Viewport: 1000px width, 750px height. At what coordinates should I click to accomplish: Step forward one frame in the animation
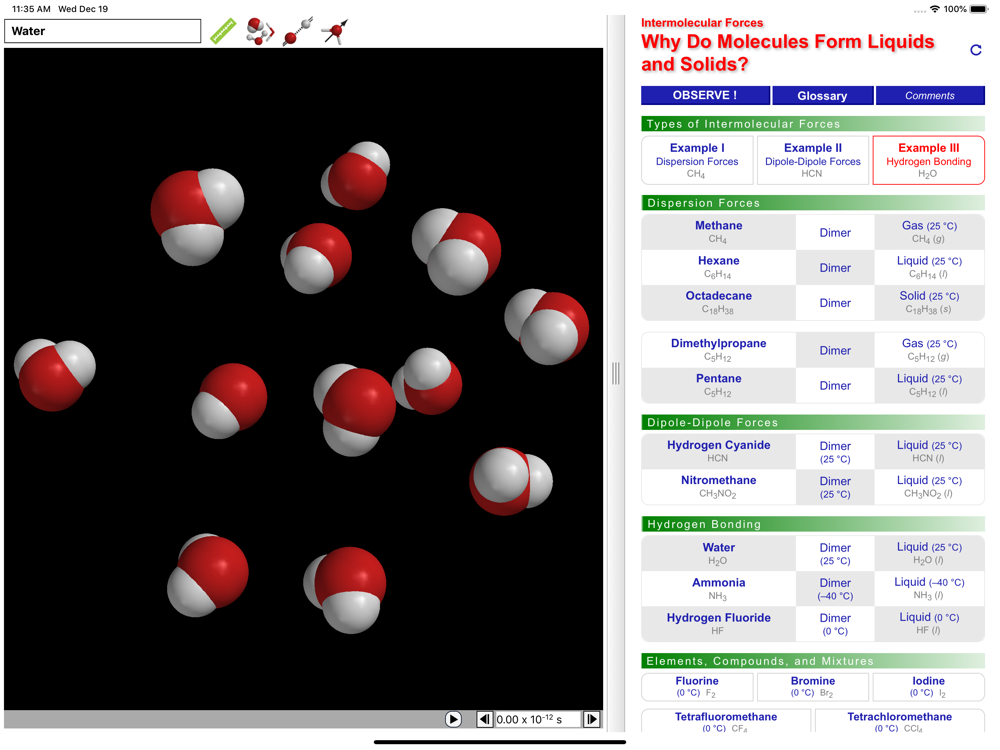[591, 719]
